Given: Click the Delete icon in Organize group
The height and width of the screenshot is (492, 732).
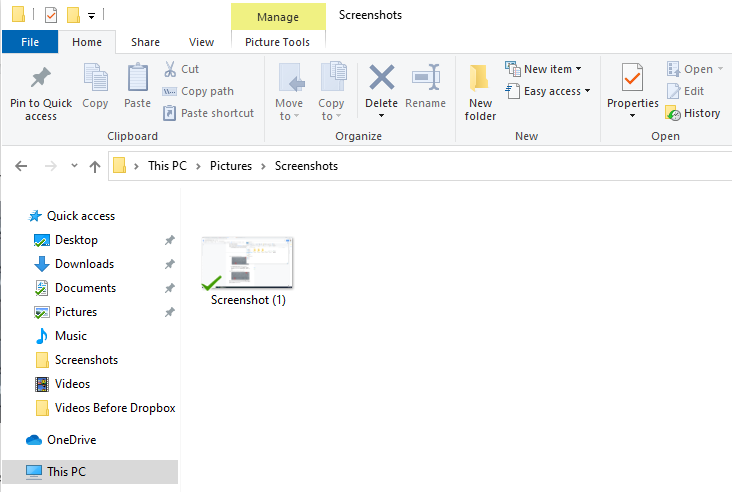Looking at the screenshot, I should [381, 77].
